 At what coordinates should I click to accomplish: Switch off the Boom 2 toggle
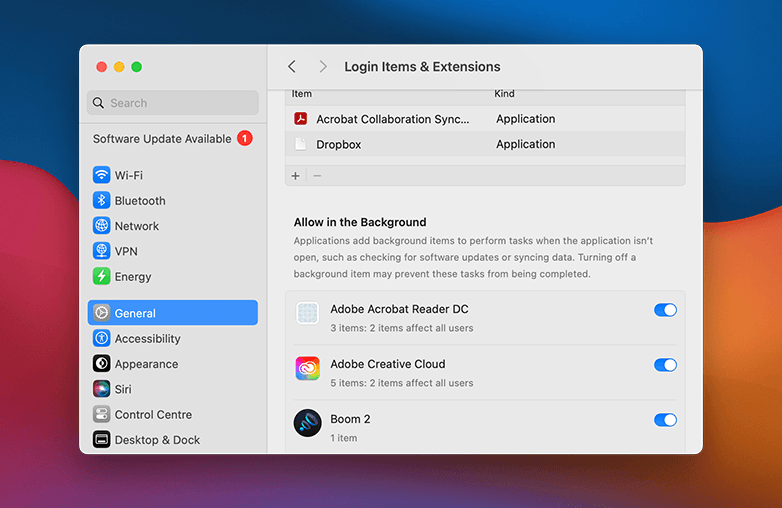(x=665, y=420)
